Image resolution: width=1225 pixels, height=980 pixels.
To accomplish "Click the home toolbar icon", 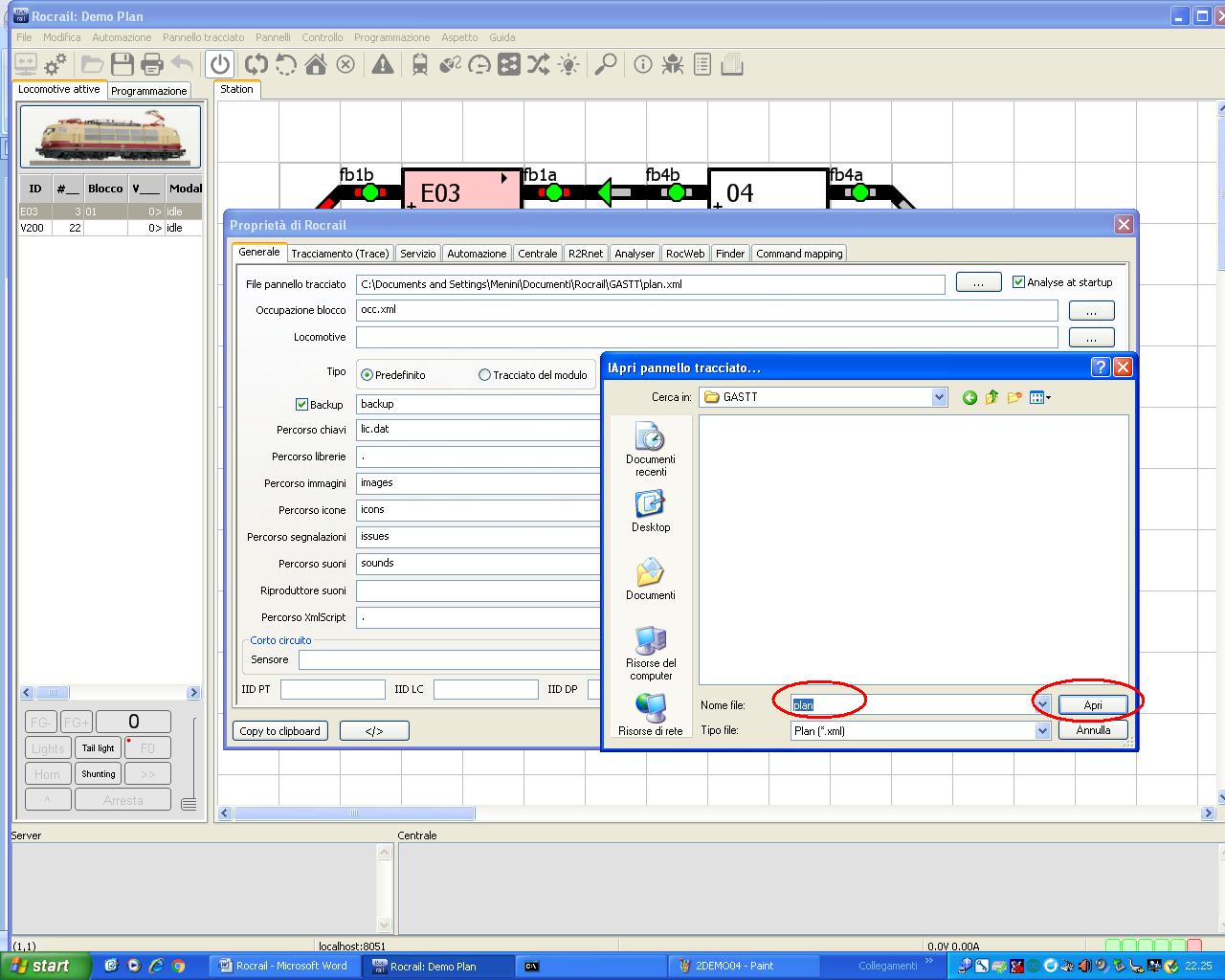I will 316,64.
